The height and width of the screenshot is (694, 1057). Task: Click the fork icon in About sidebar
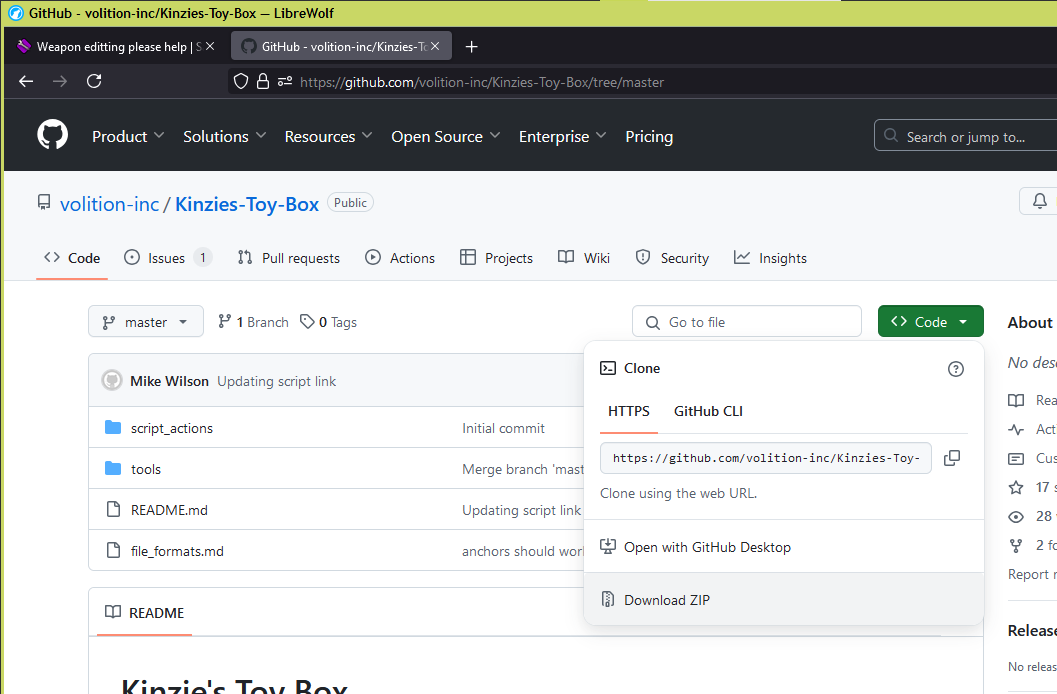(1016, 546)
